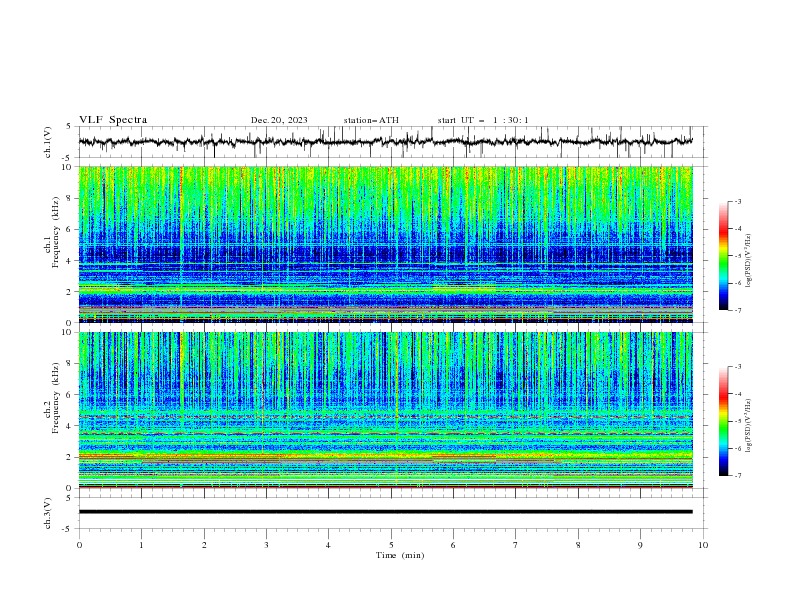Click the ch.1 "Frequency (kHz)" axis label

pos(56,232)
